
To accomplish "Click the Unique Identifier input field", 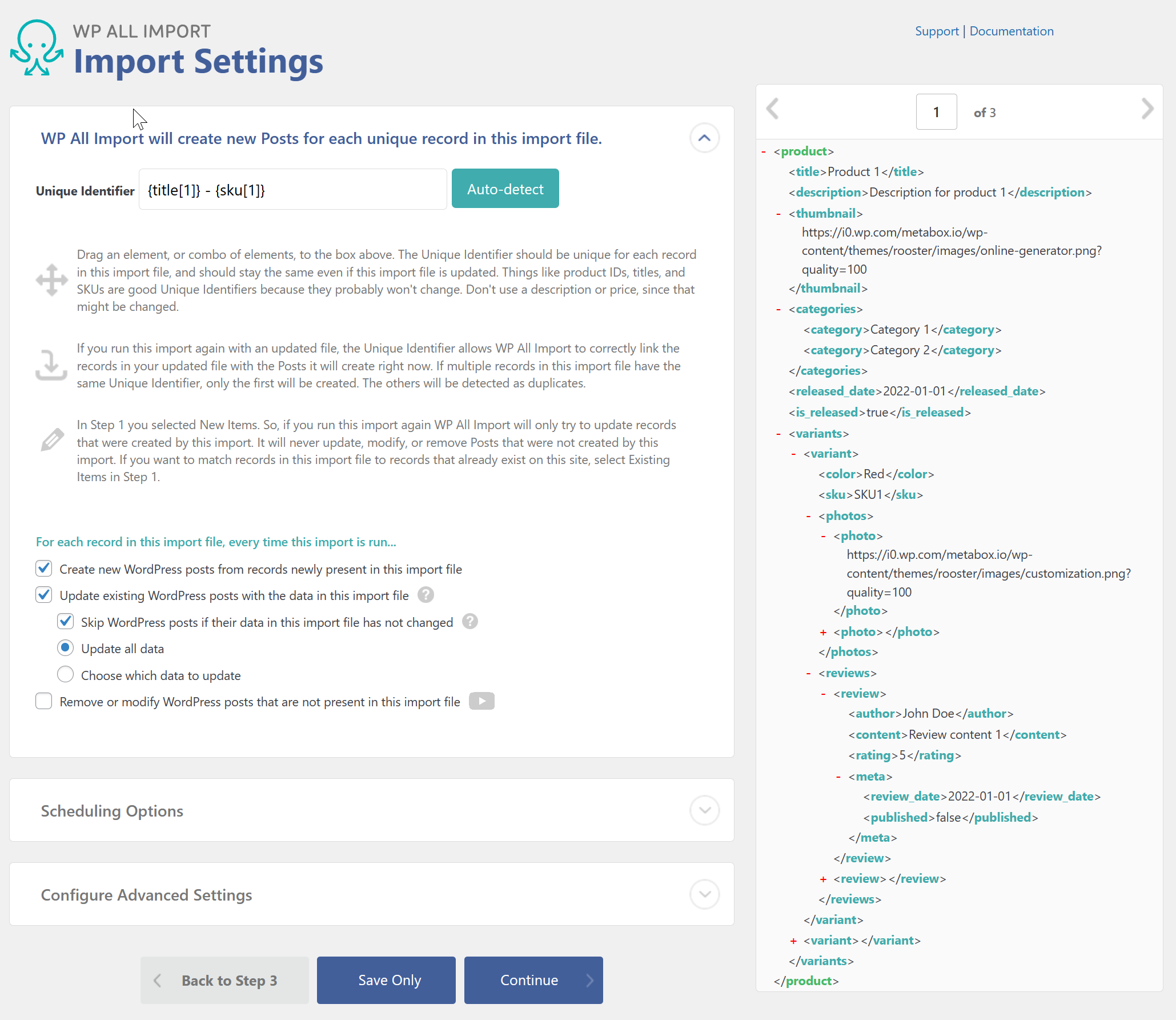I will 292,189.
